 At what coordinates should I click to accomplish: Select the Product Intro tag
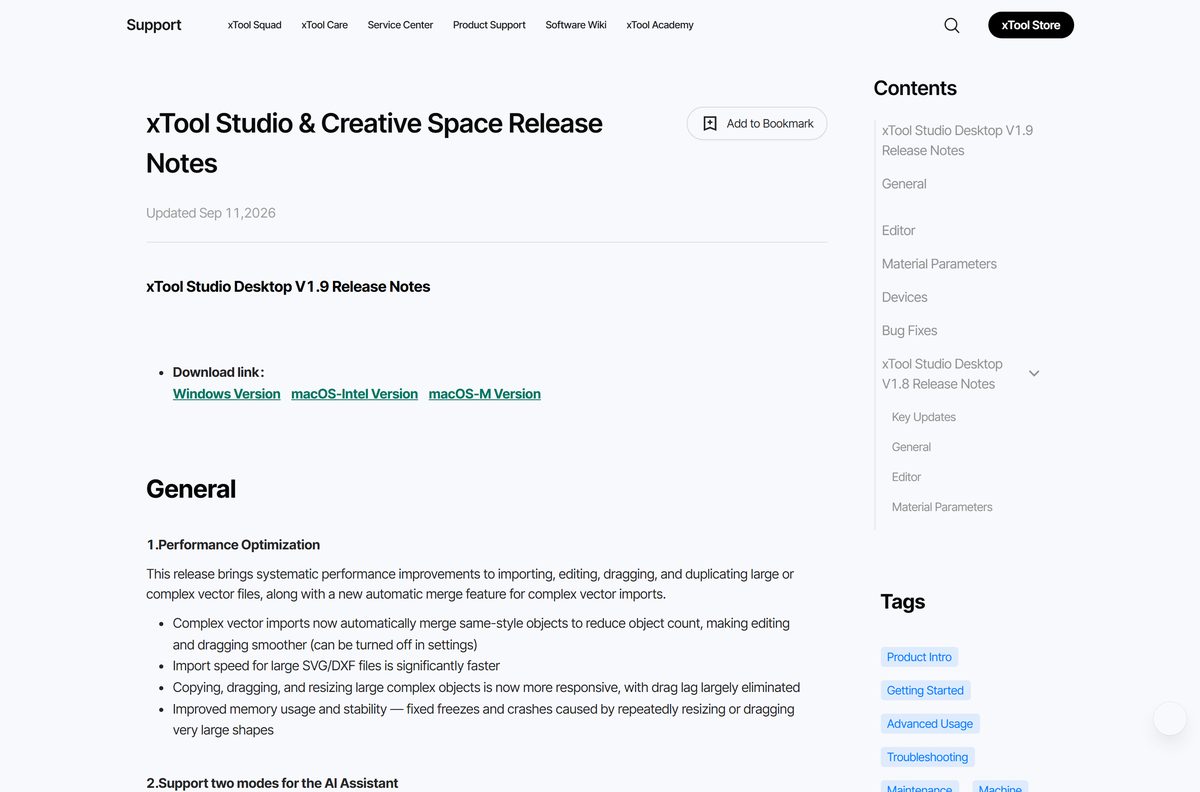(x=919, y=657)
